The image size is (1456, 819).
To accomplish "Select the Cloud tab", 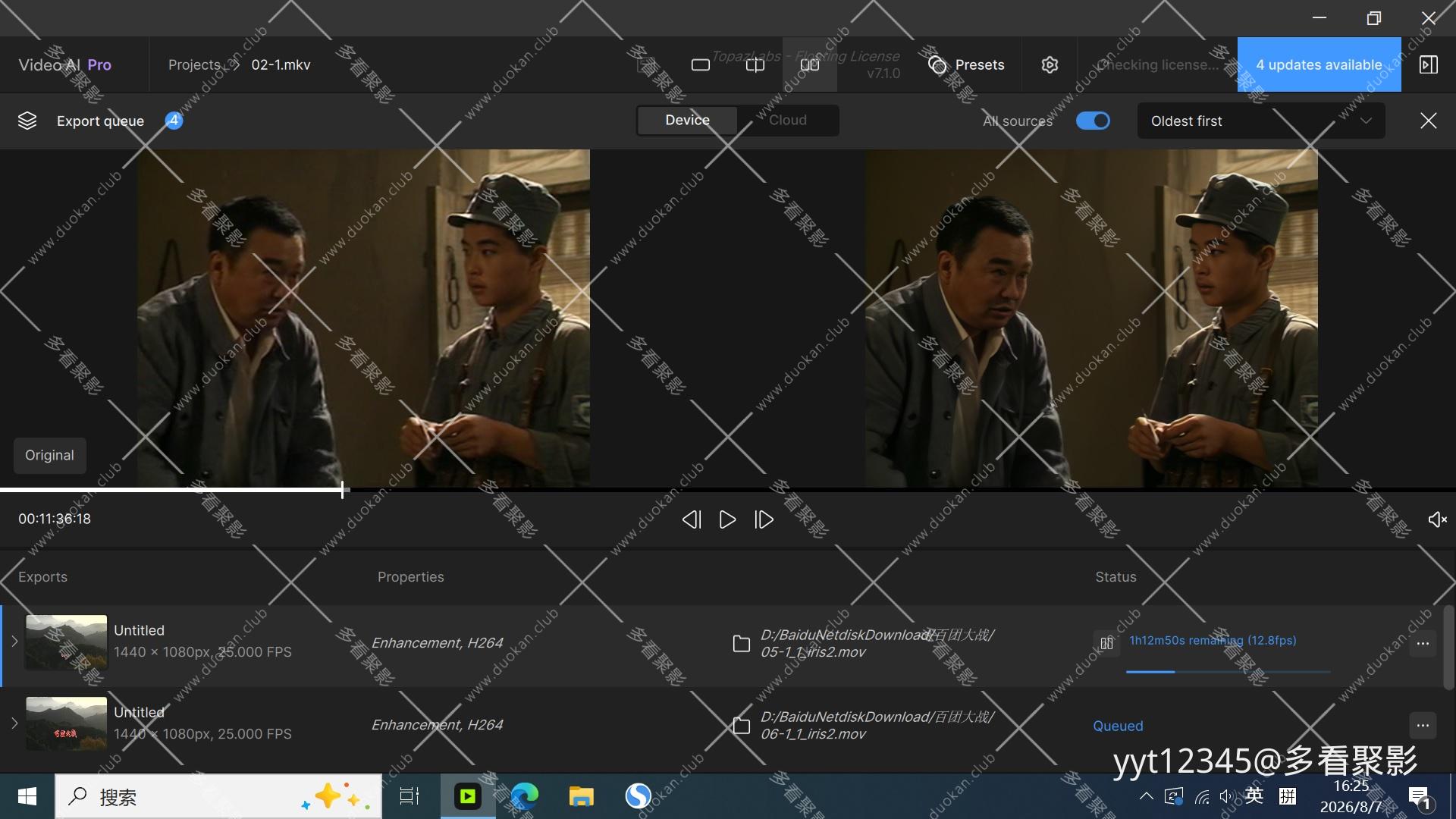I will 788,121.
